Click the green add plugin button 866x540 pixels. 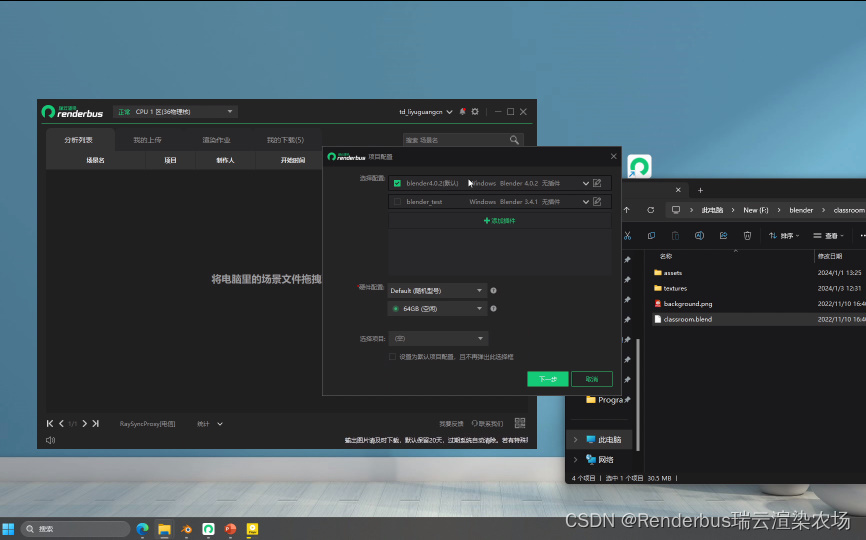[x=500, y=220]
